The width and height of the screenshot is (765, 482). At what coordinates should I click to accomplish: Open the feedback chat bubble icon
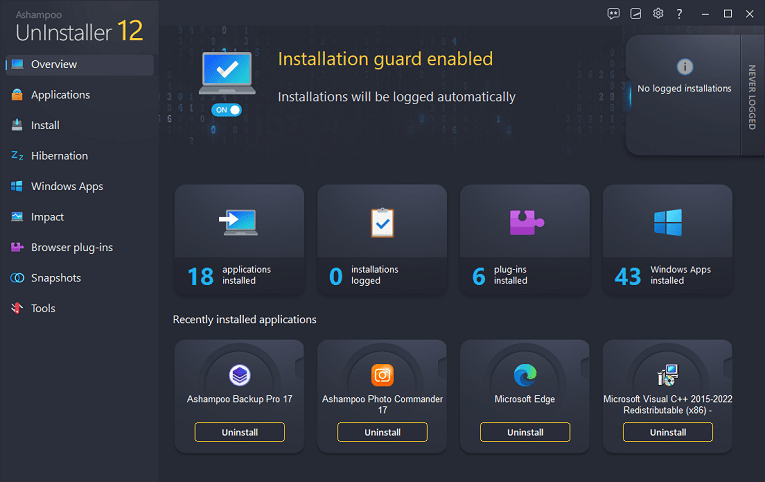tap(613, 14)
